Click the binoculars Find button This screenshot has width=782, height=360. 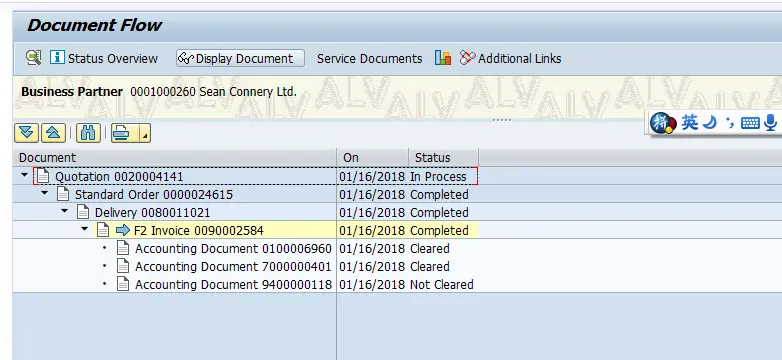[88, 133]
